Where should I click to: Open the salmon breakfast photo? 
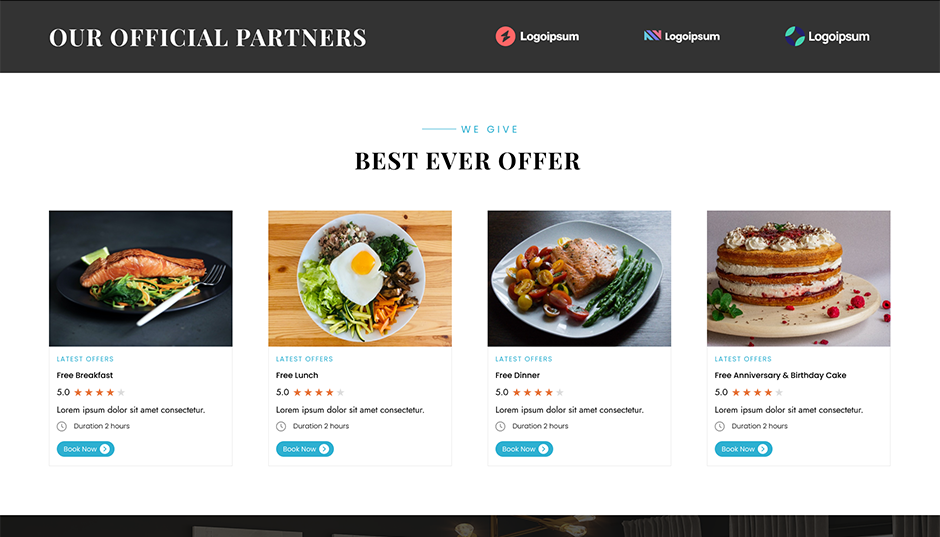pyautogui.click(x=141, y=279)
